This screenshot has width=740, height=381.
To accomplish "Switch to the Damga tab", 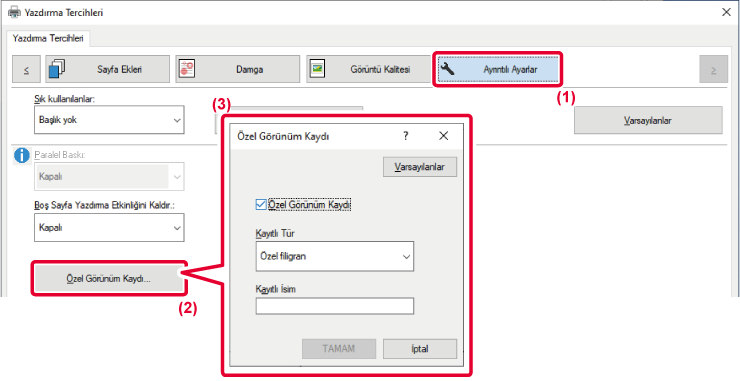I will pos(237,69).
